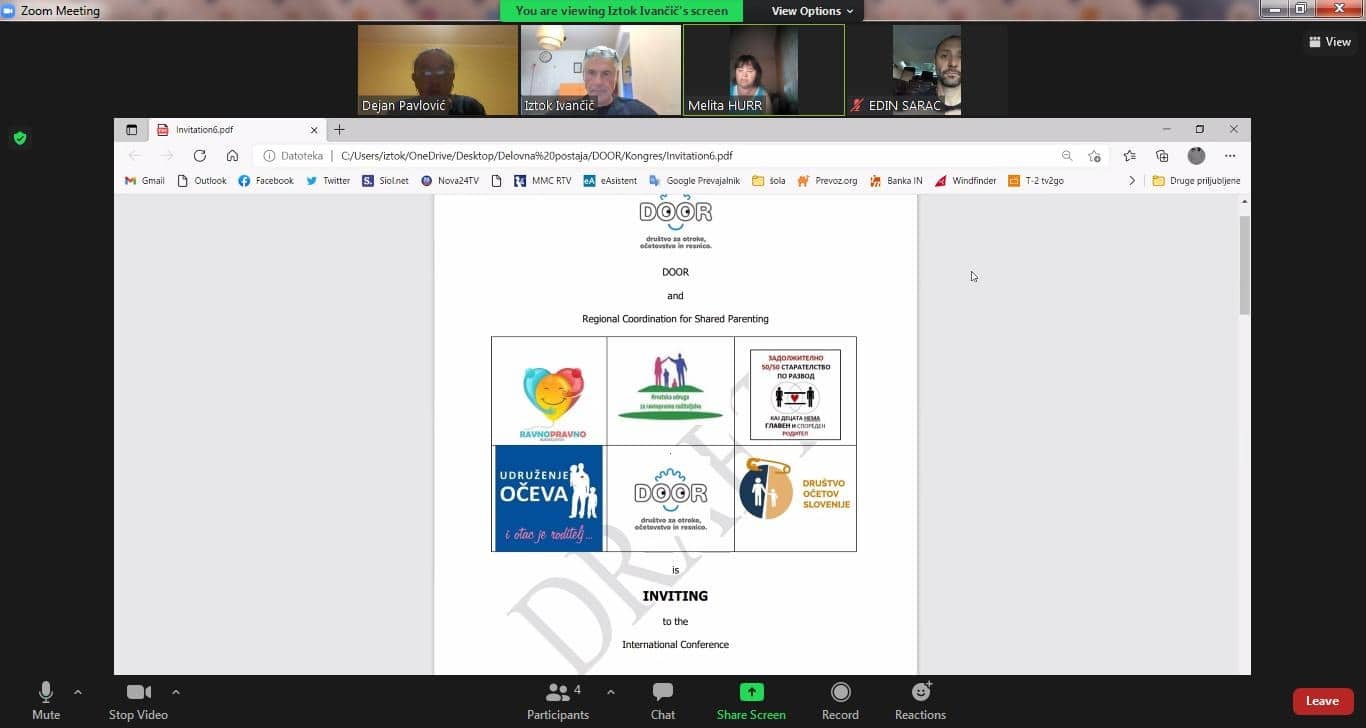Open the Participants panel

point(558,700)
